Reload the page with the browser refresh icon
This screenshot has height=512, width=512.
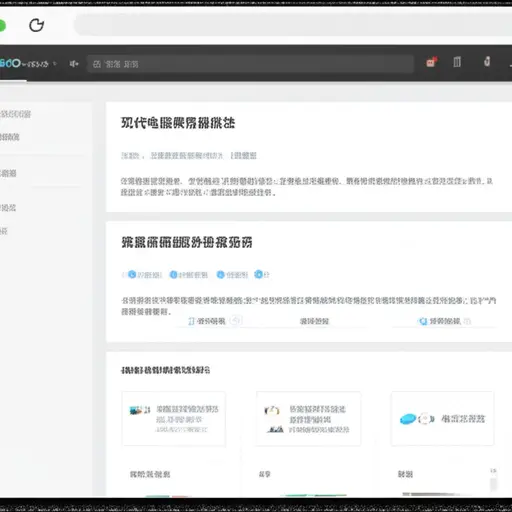pyautogui.click(x=36, y=25)
